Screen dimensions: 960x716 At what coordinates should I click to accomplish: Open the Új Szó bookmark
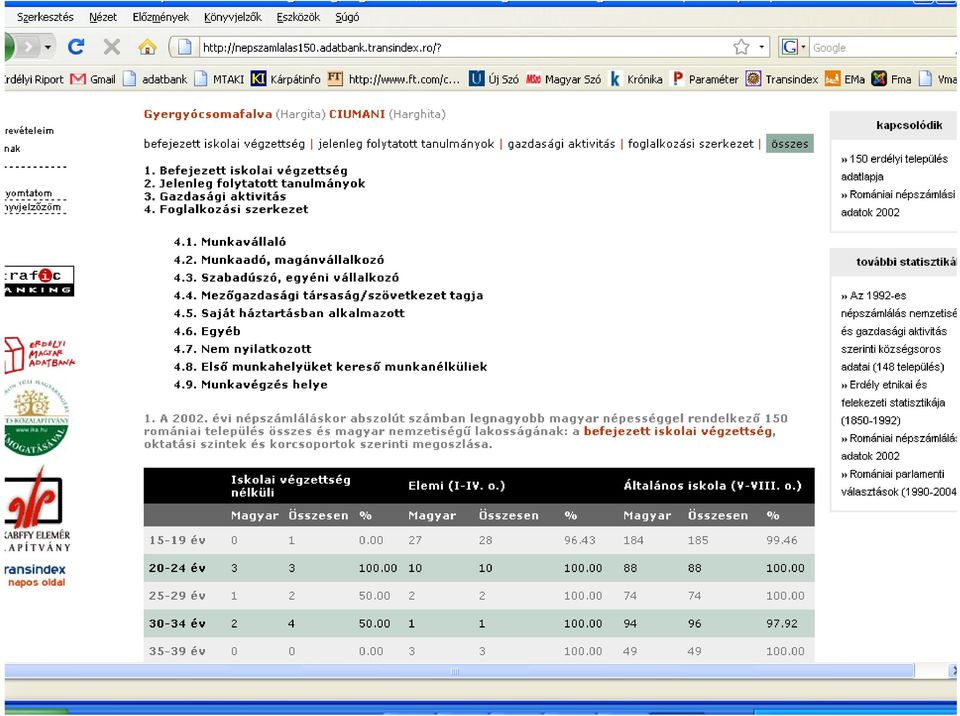point(493,79)
